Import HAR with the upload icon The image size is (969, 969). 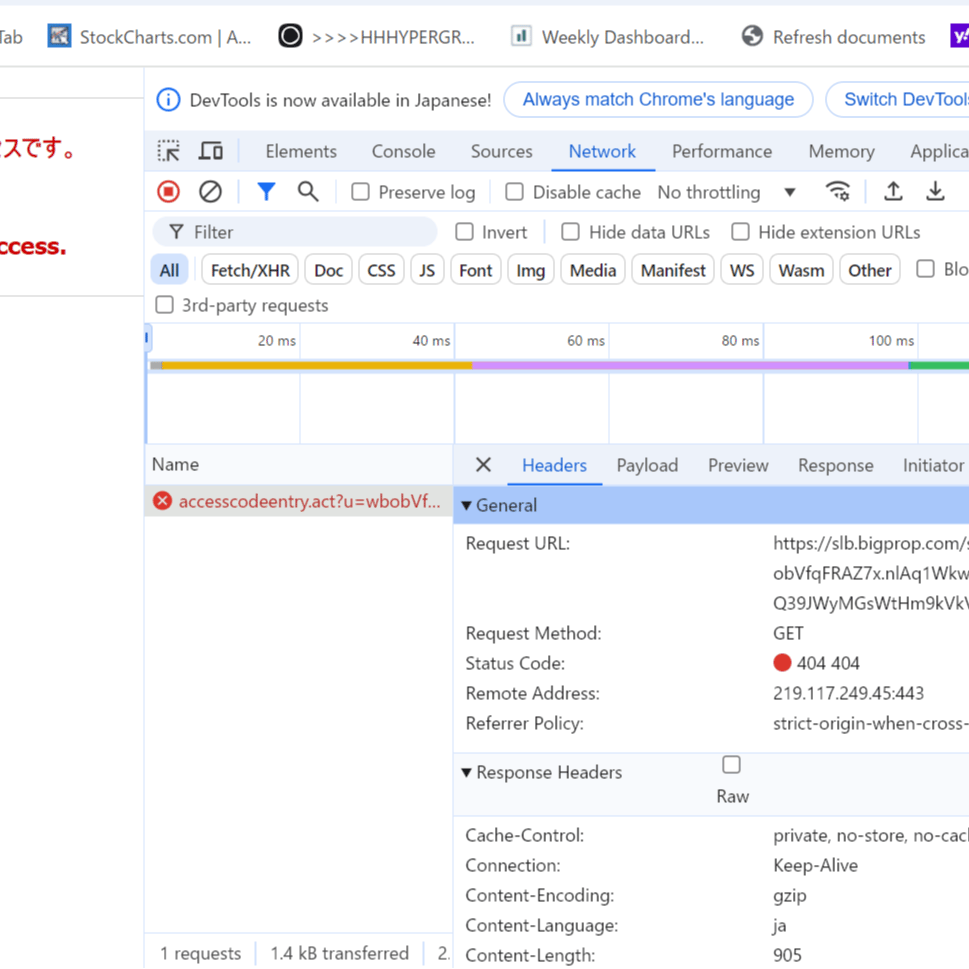click(893, 190)
